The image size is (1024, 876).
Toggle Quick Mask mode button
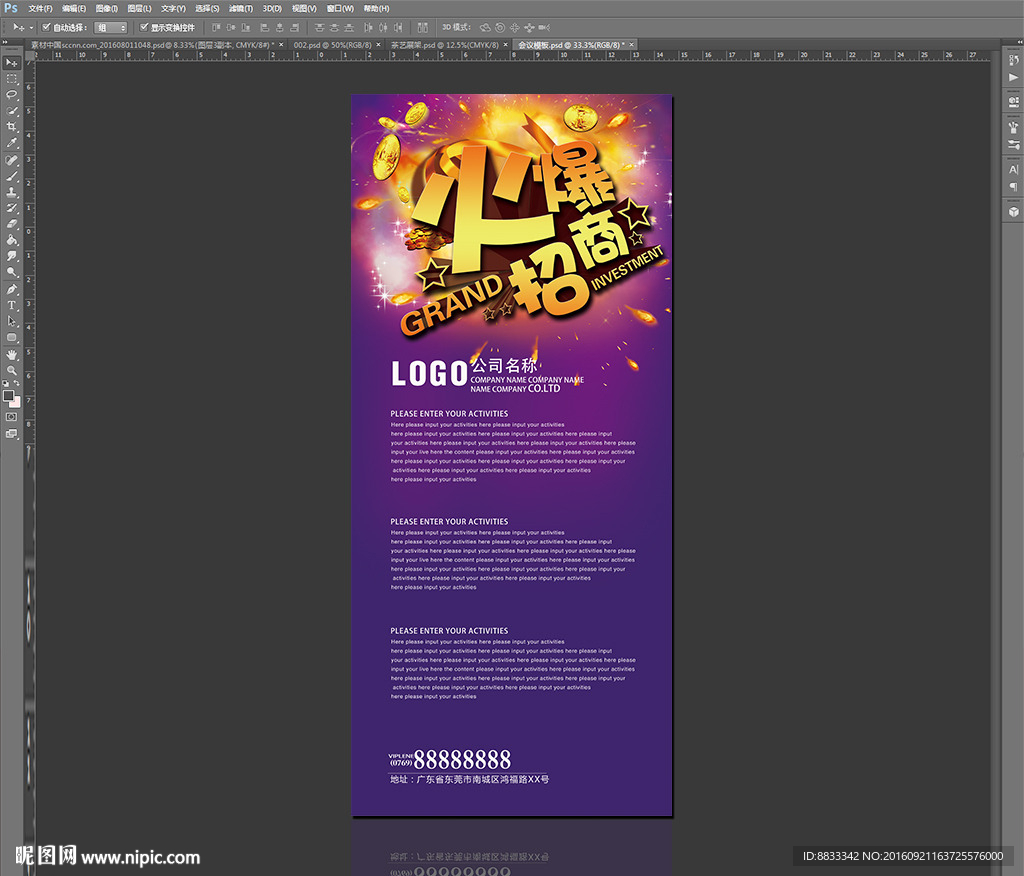pyautogui.click(x=12, y=417)
